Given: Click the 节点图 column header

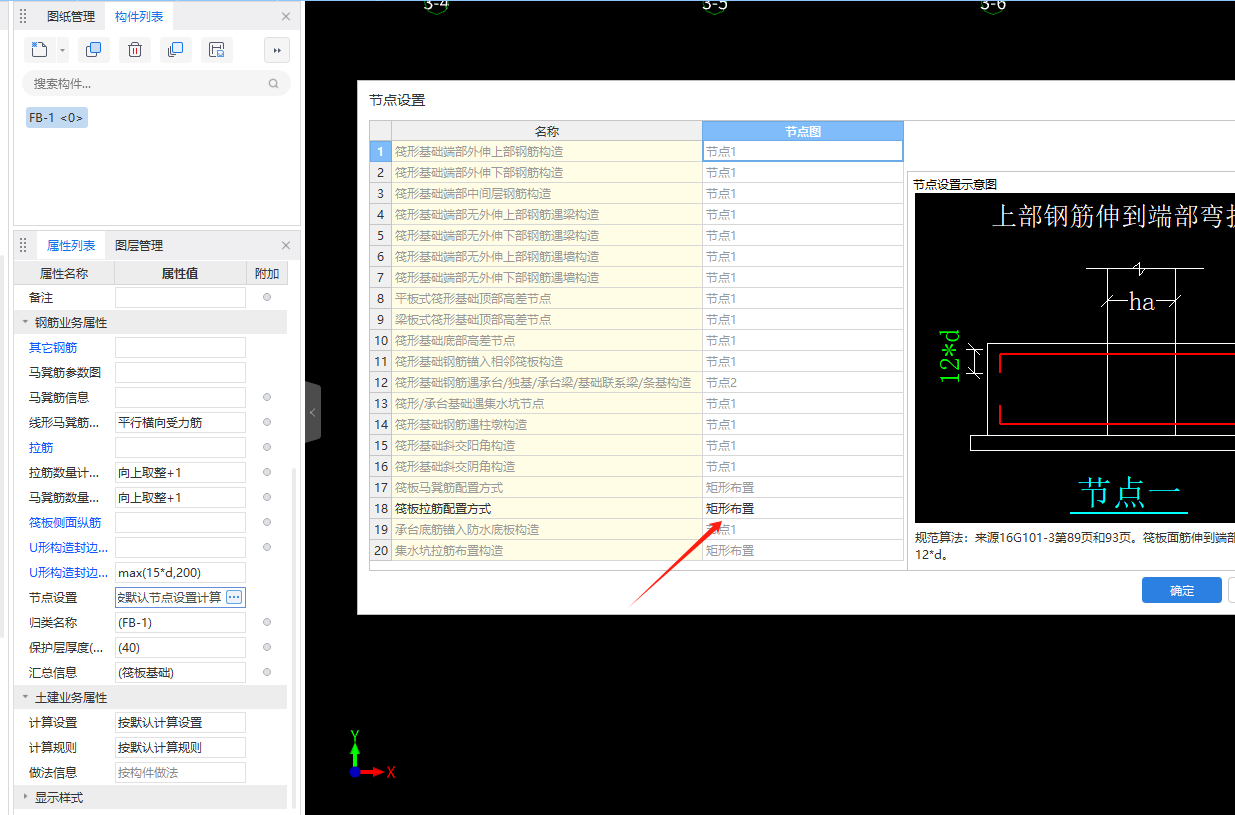Looking at the screenshot, I should click(x=803, y=131).
